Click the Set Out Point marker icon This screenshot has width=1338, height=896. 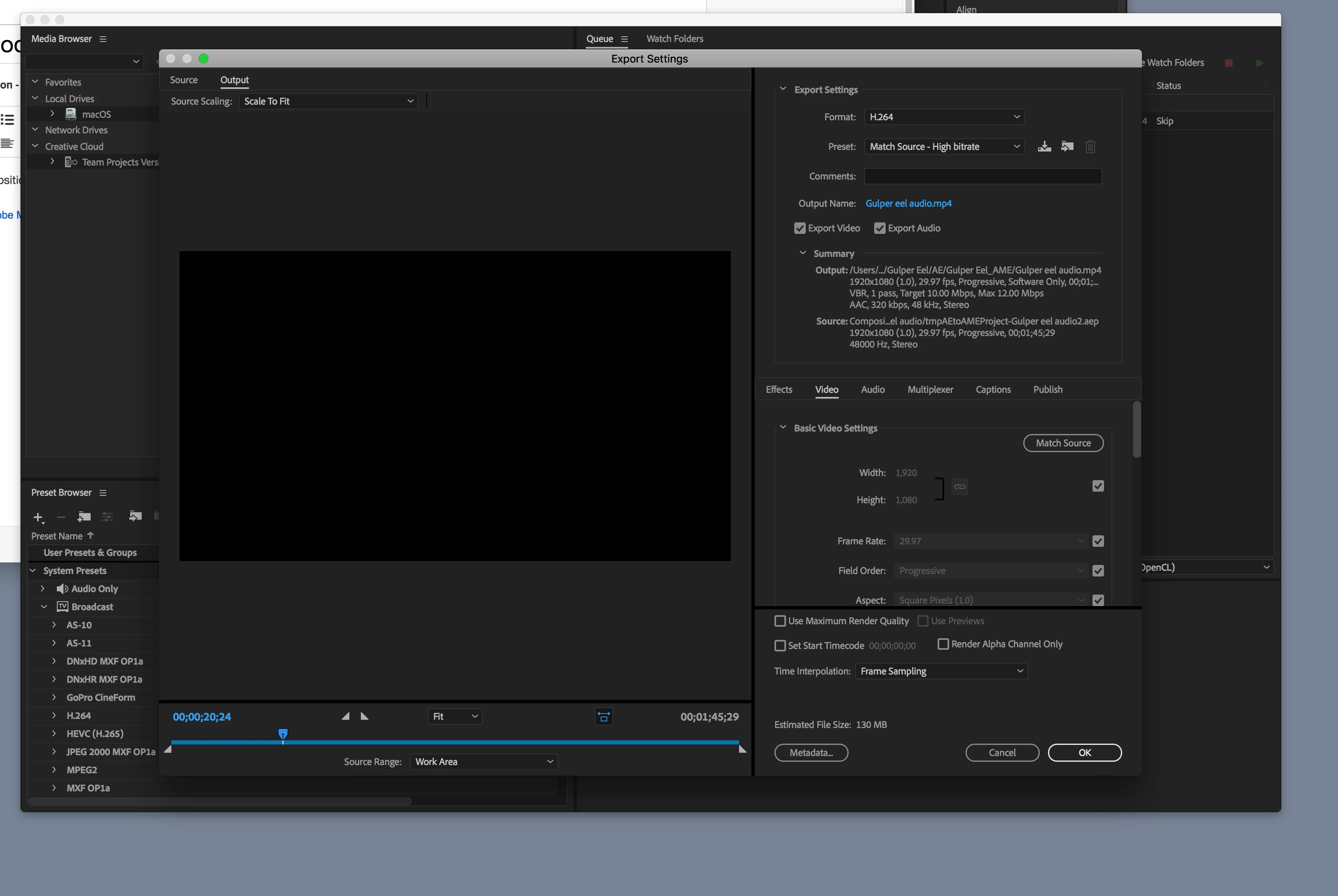click(x=365, y=716)
